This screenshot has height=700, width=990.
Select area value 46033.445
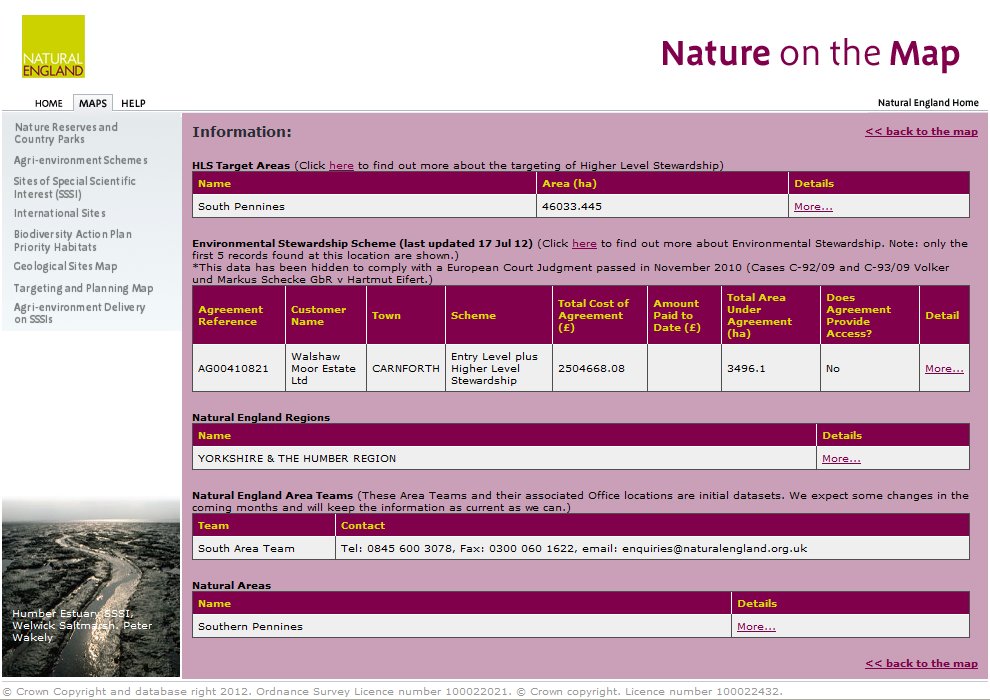(662, 206)
